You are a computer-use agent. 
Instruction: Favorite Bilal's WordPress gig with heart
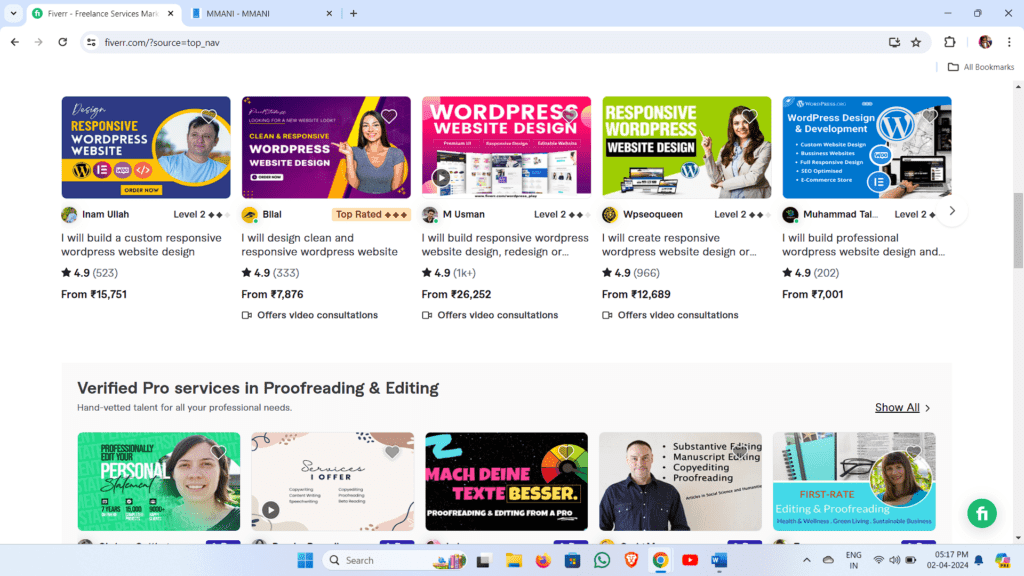[389, 116]
